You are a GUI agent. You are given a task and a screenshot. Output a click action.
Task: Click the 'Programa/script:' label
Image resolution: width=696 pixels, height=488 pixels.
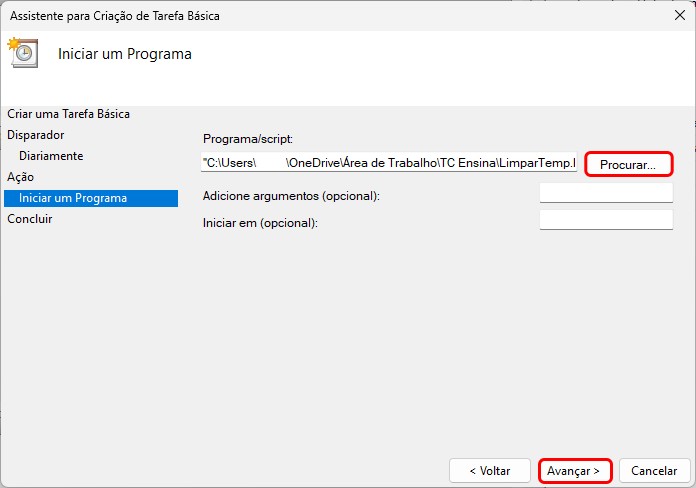click(x=246, y=139)
